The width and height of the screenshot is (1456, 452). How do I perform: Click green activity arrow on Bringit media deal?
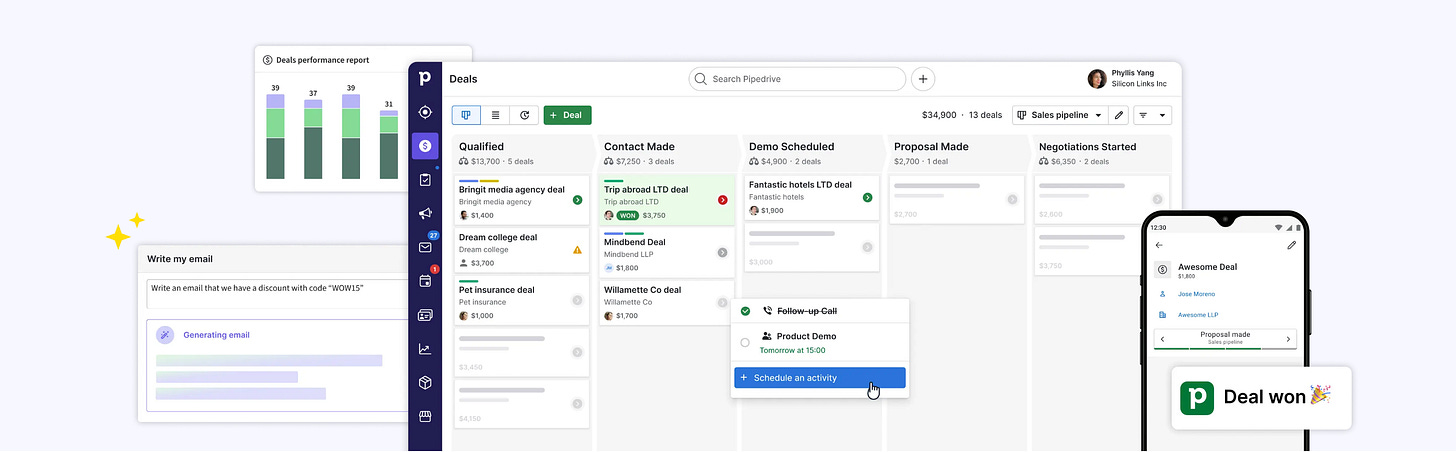pyautogui.click(x=577, y=201)
